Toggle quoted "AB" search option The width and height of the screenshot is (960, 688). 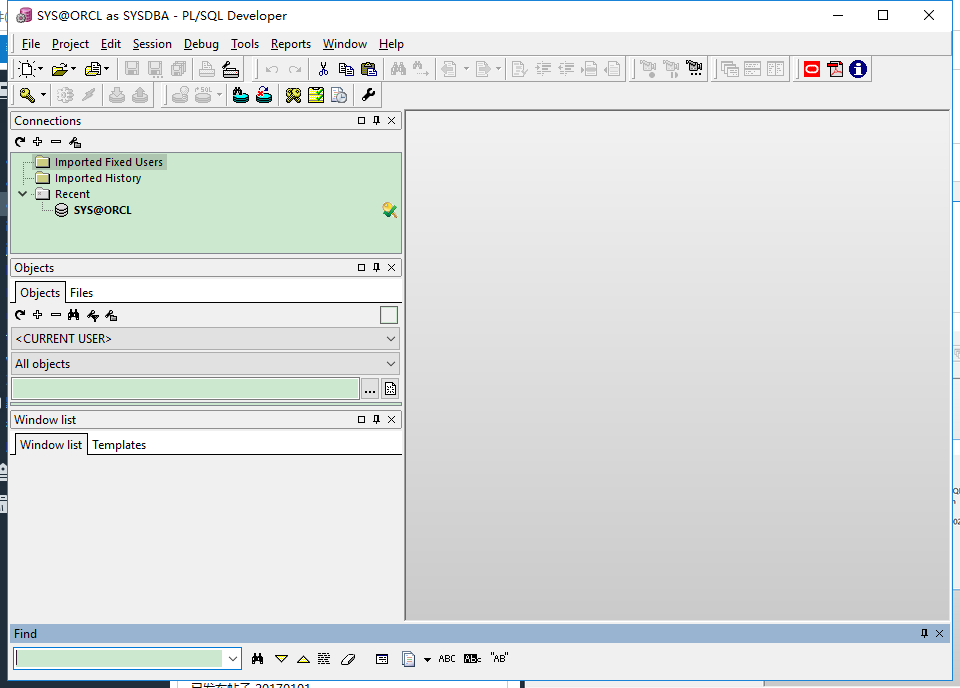point(499,659)
